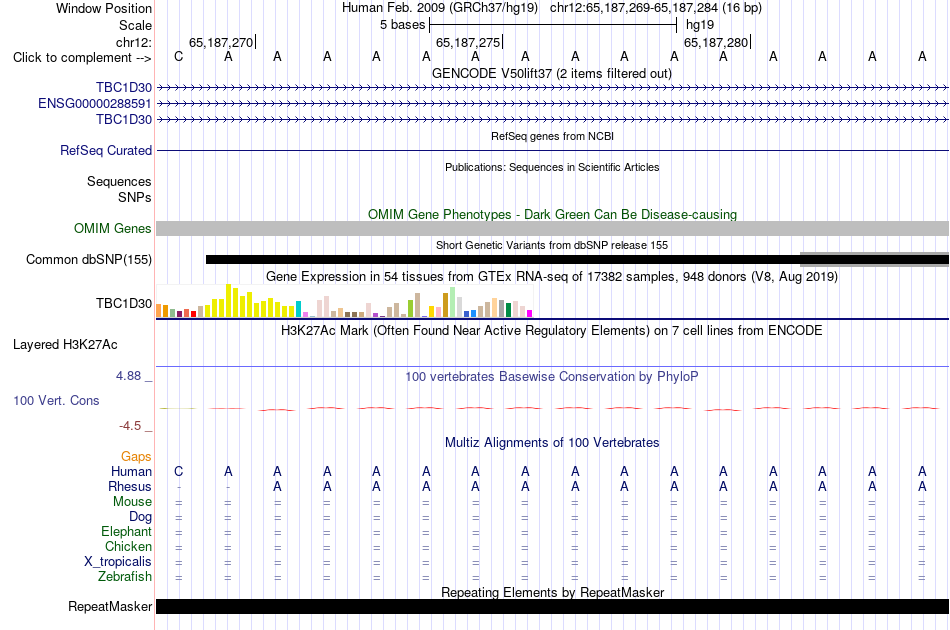
Task: Click the RefSeq Curated intron line
Action: (x=552, y=150)
